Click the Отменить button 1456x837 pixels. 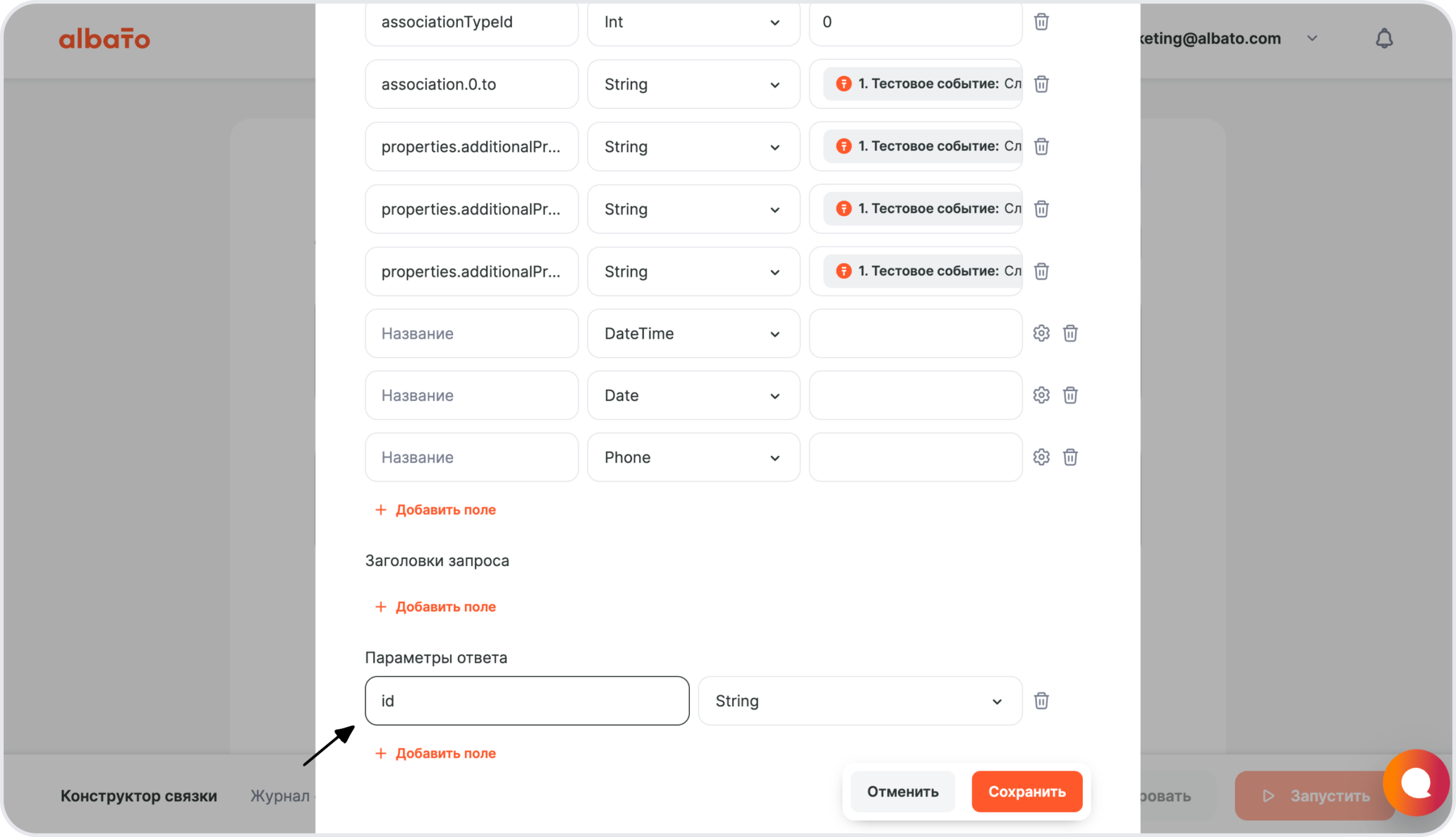902,791
